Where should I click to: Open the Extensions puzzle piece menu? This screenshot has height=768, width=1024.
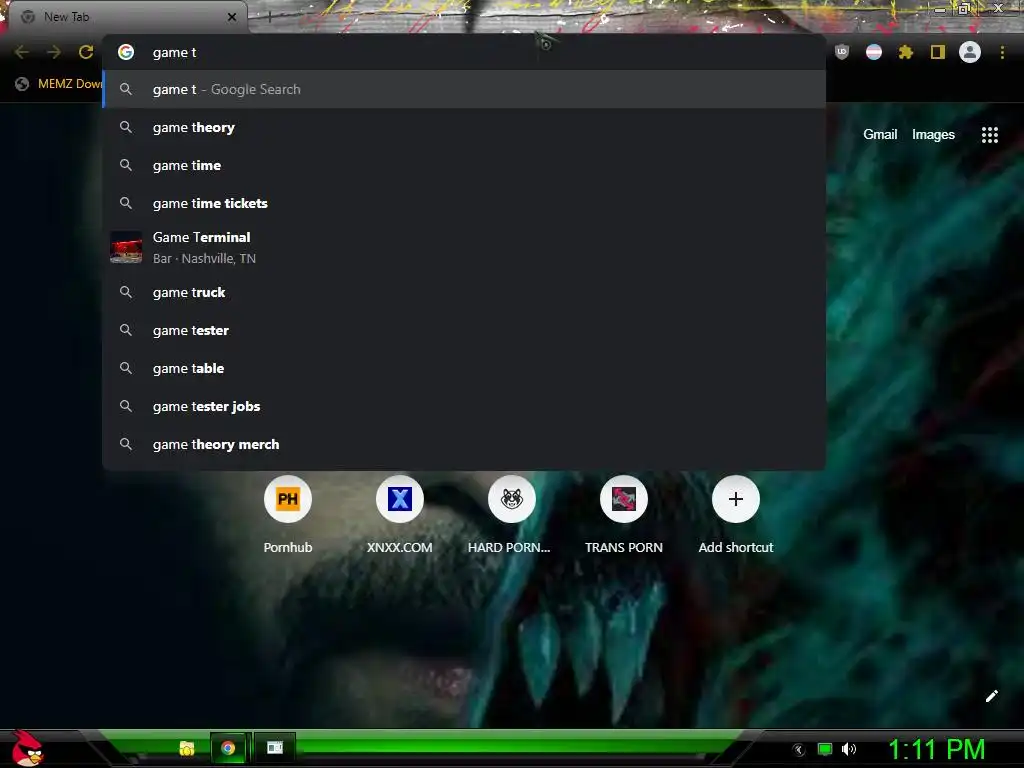pyautogui.click(x=905, y=52)
